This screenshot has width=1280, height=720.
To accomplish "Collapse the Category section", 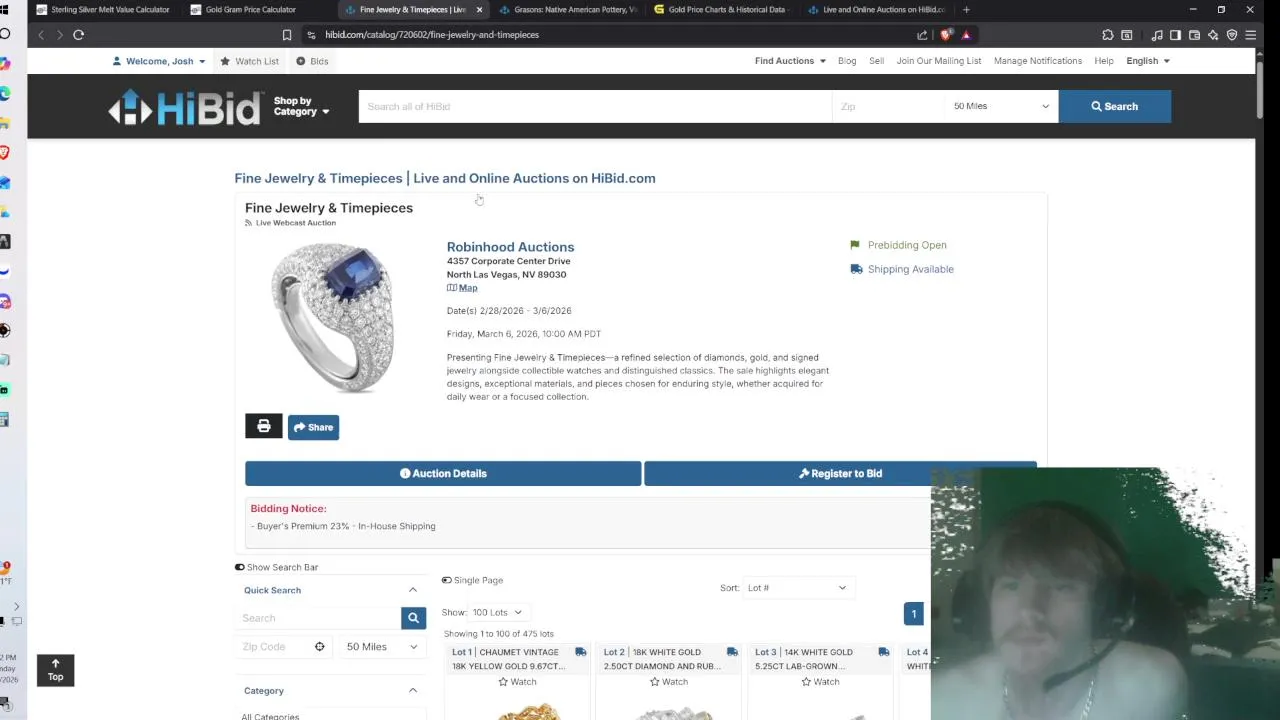I will click(x=412, y=691).
